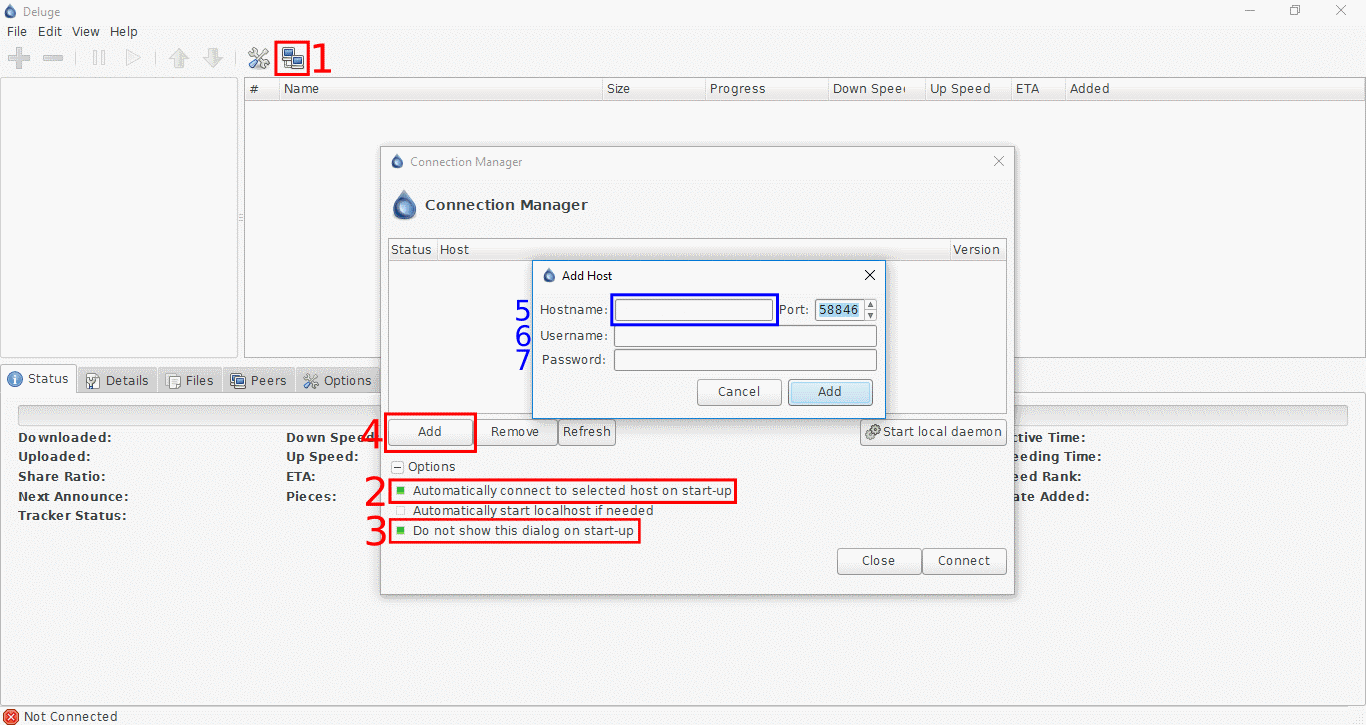Click the Remove Torrent minus icon
This screenshot has height=725, width=1366.
pos(52,57)
